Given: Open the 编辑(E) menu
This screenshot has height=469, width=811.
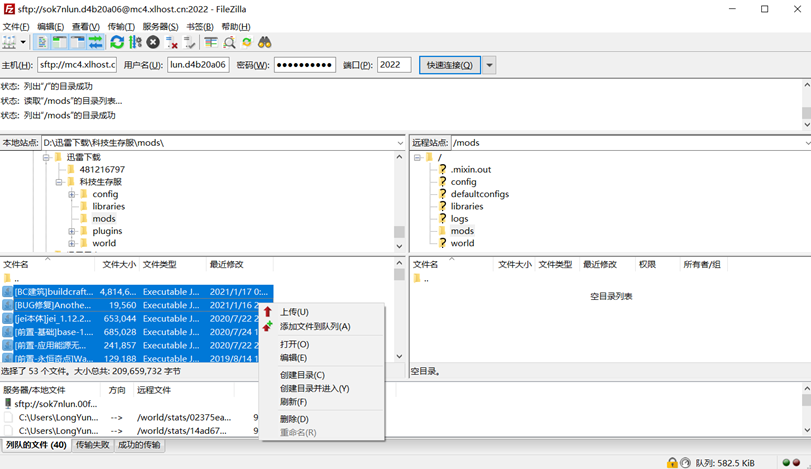Looking at the screenshot, I should click(x=51, y=26).
